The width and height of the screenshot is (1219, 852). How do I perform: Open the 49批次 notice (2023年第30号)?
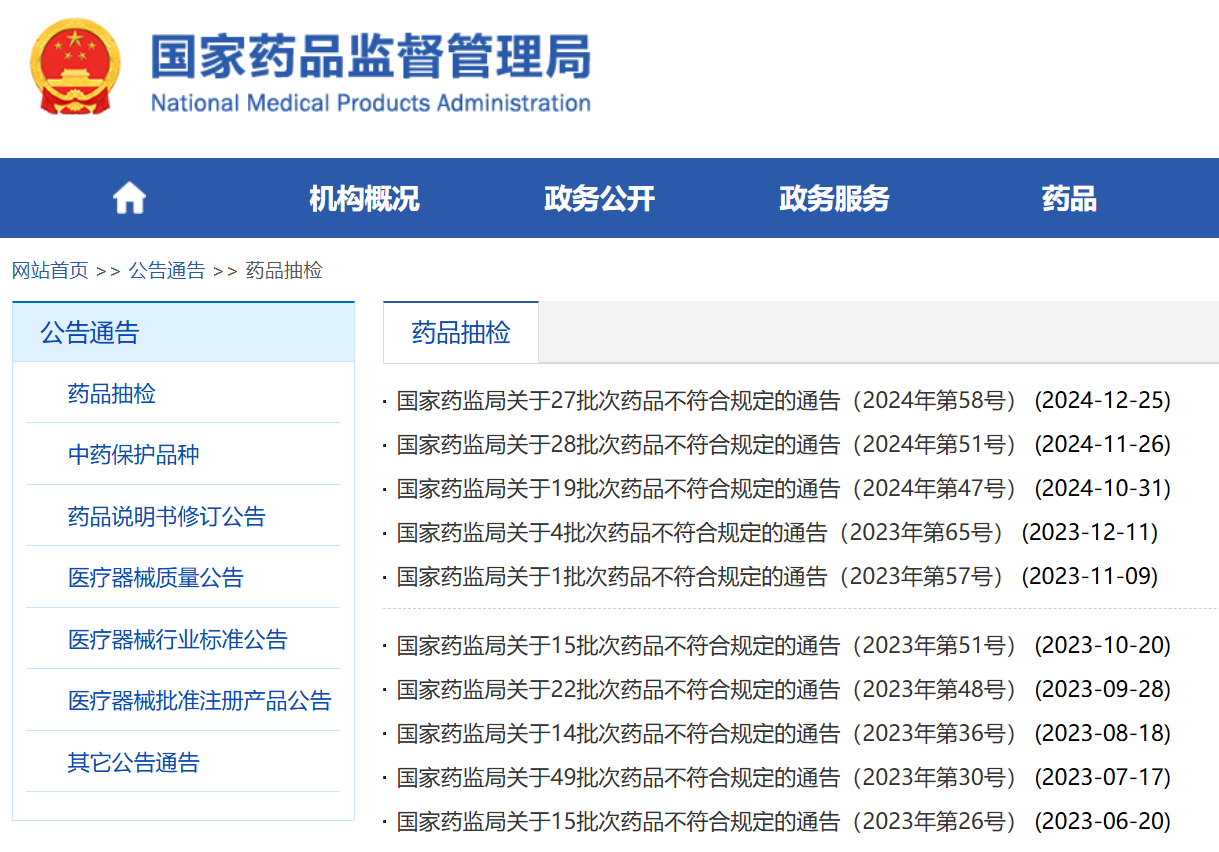[x=707, y=778]
